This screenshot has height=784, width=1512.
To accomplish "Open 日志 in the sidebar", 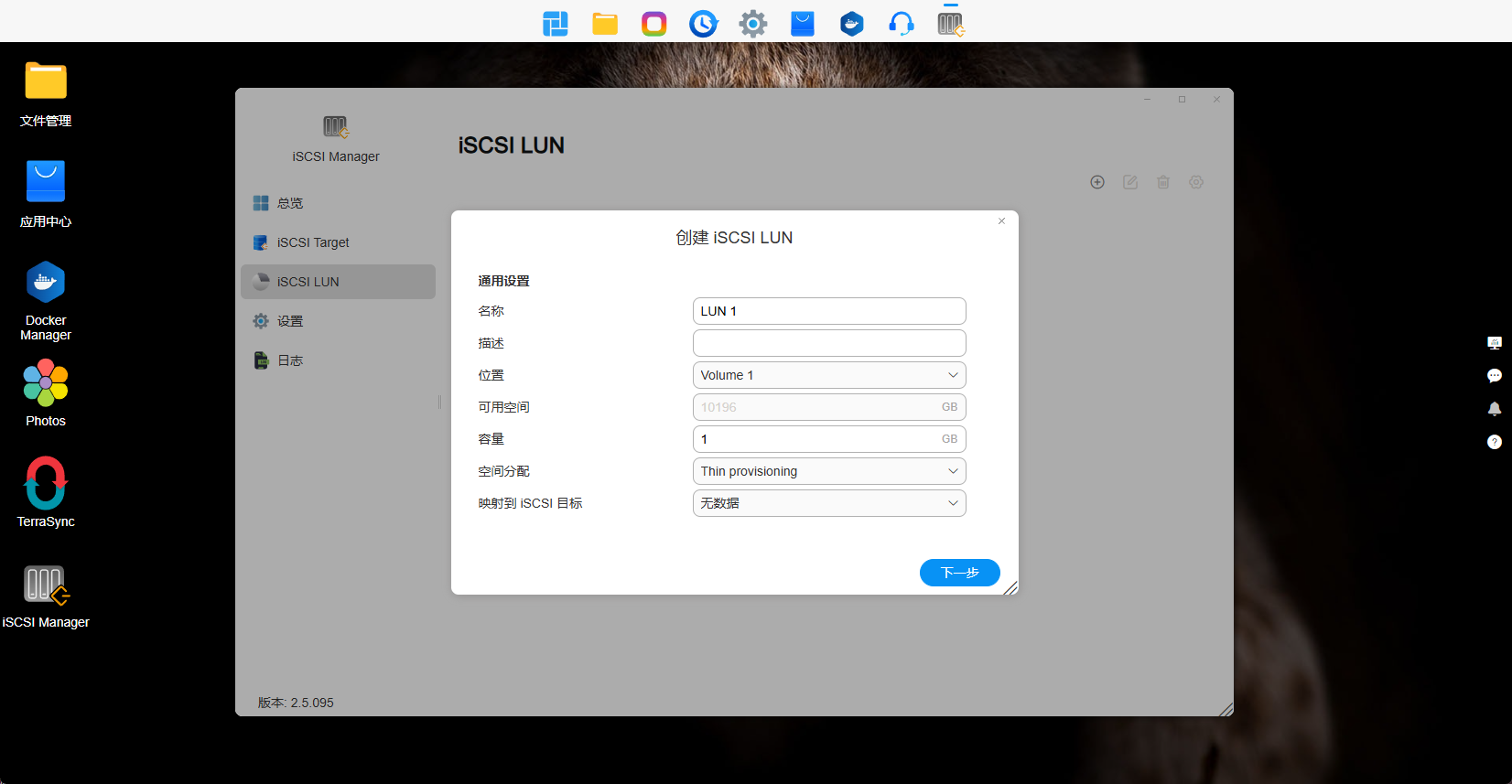I will (x=338, y=360).
